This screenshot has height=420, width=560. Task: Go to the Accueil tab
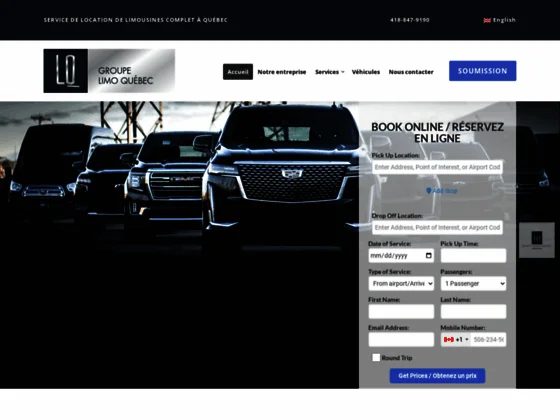point(238,72)
